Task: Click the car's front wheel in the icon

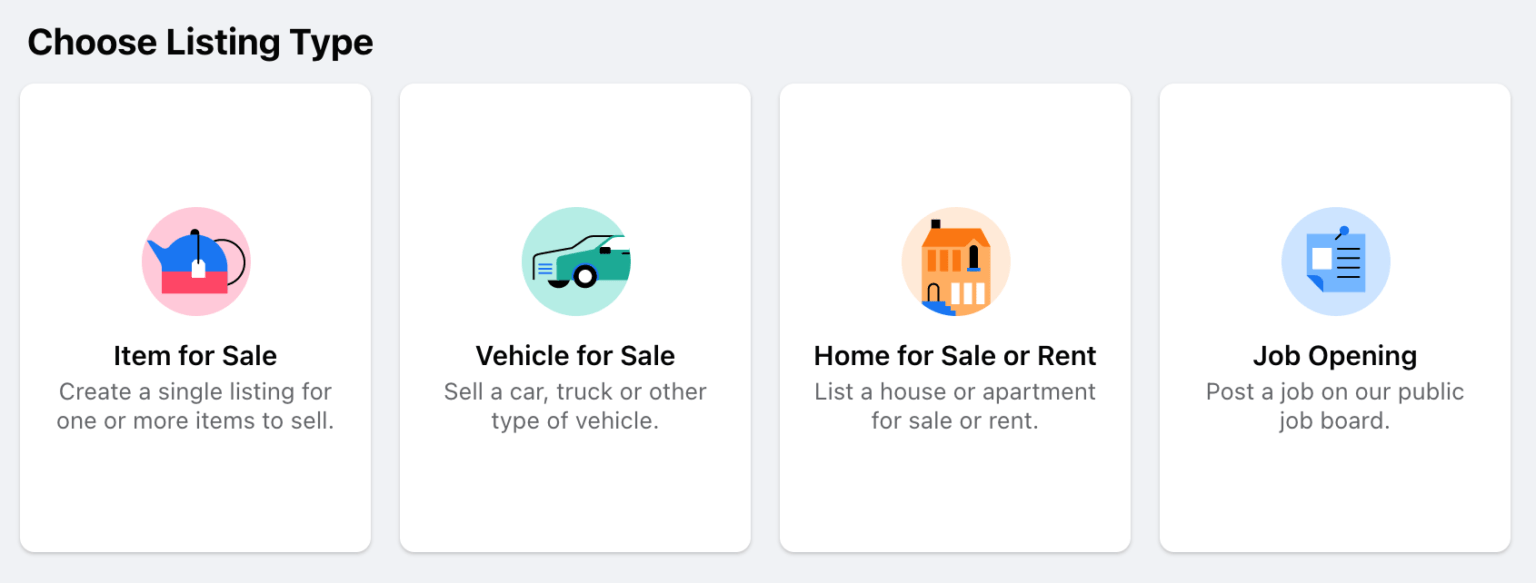Action: point(585,276)
